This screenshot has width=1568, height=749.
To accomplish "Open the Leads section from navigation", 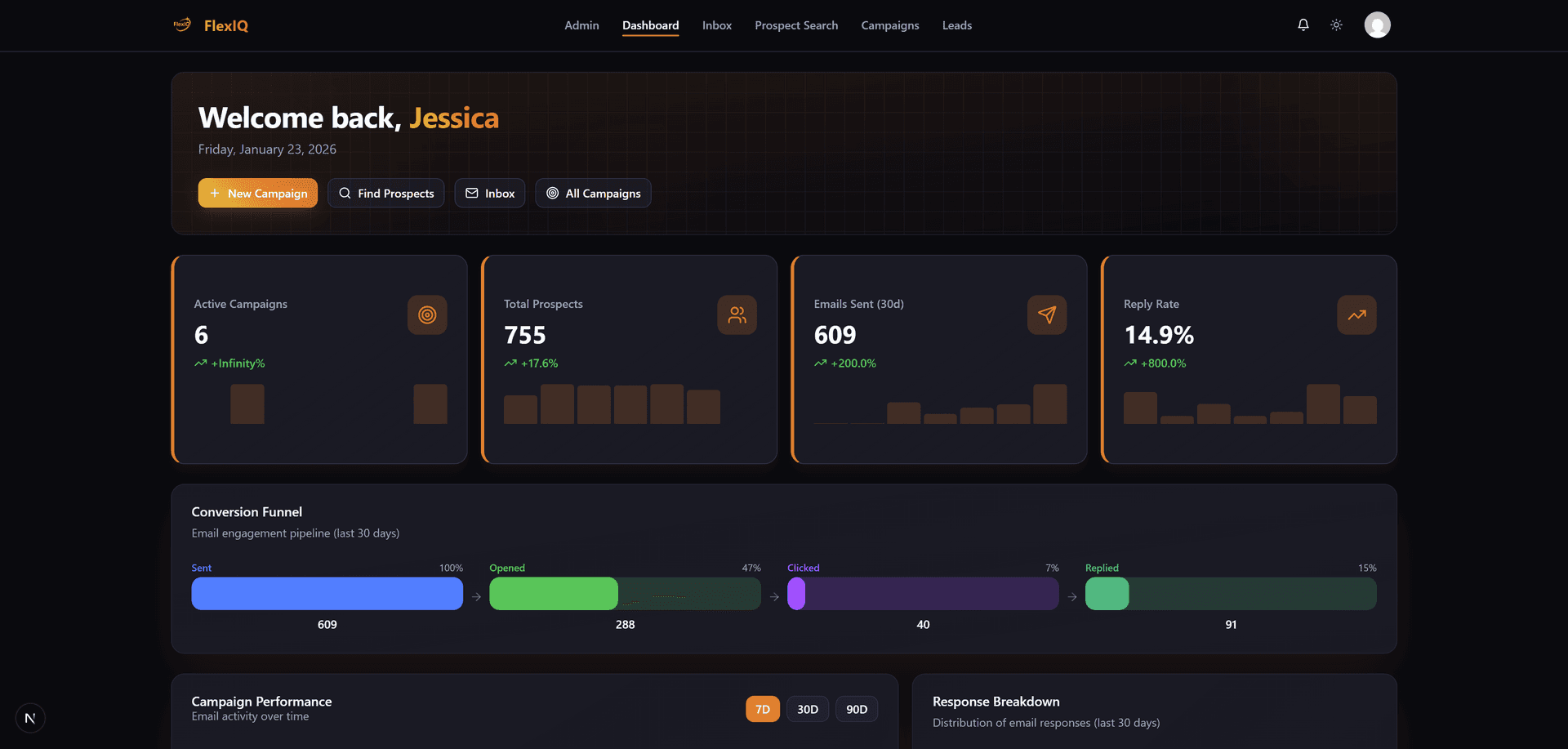I will click(956, 25).
